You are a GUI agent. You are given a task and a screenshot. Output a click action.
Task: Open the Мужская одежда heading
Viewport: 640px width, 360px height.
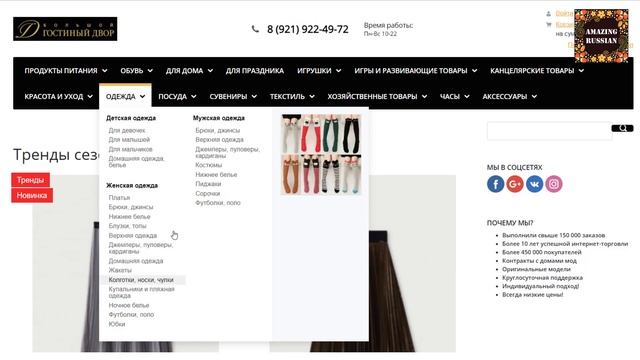[219, 118]
